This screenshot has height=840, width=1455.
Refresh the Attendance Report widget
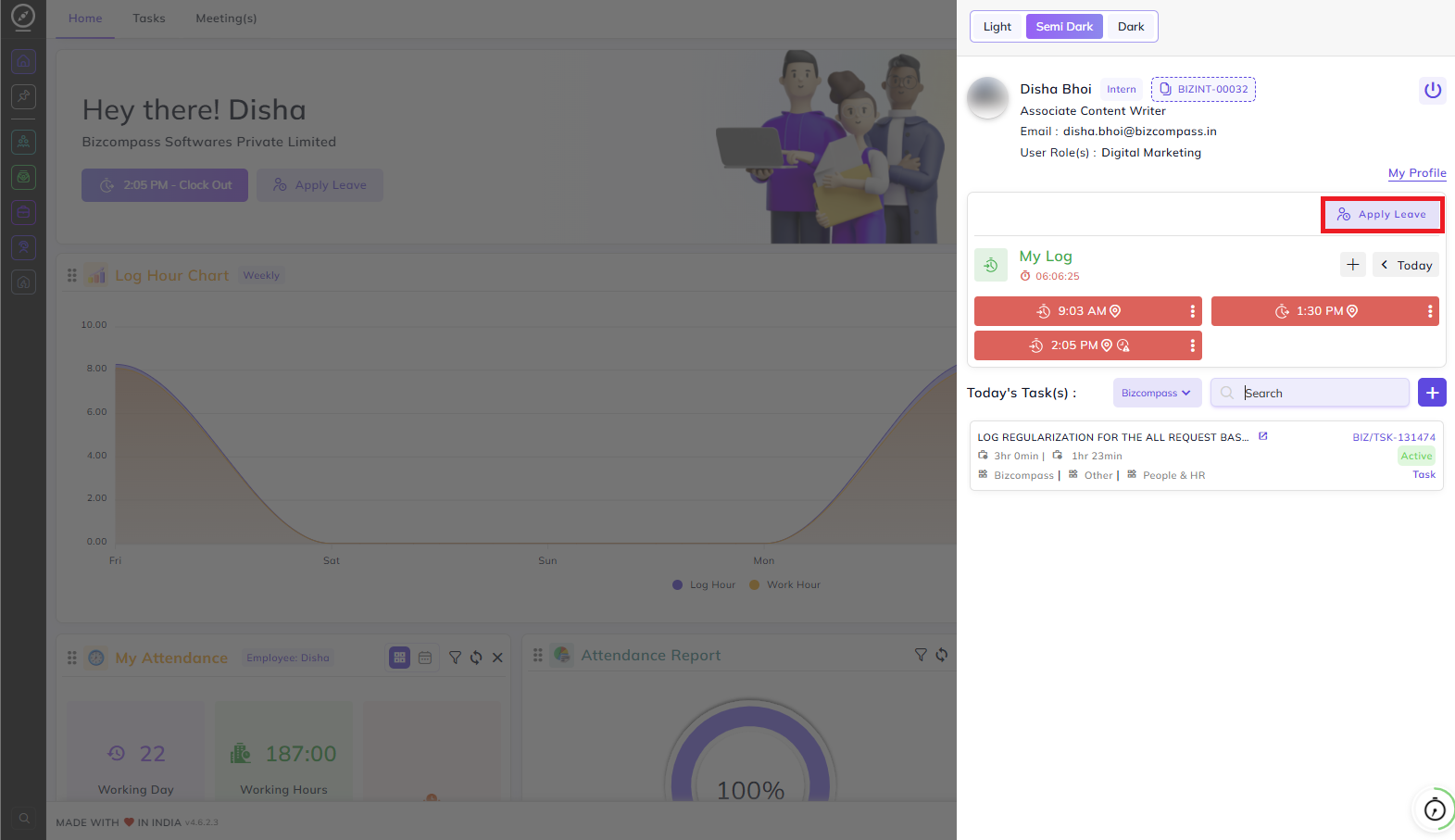[x=942, y=655]
